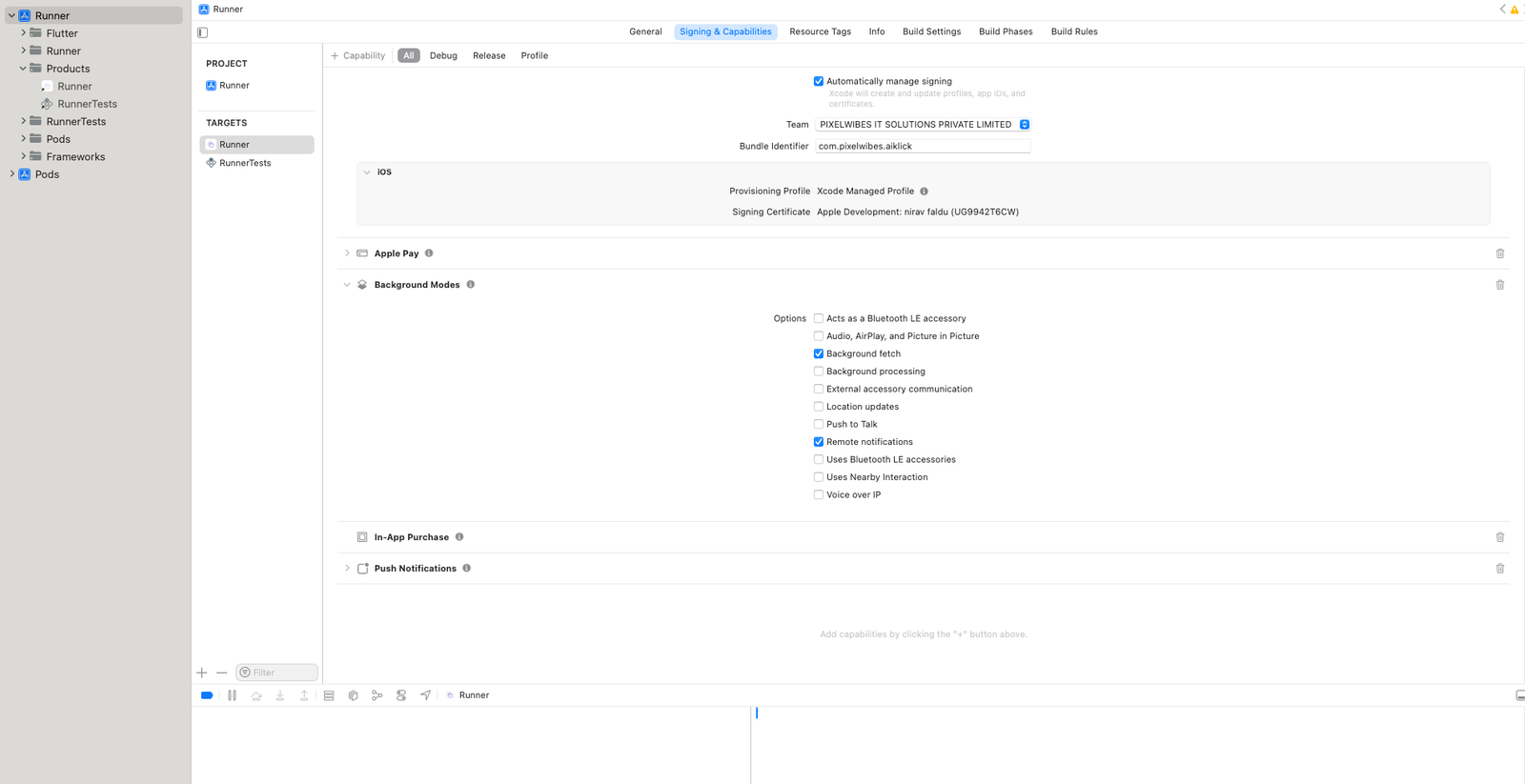Toggle the project navigator sidebar icon
Image resolution: width=1525 pixels, height=784 pixels.
(x=203, y=32)
